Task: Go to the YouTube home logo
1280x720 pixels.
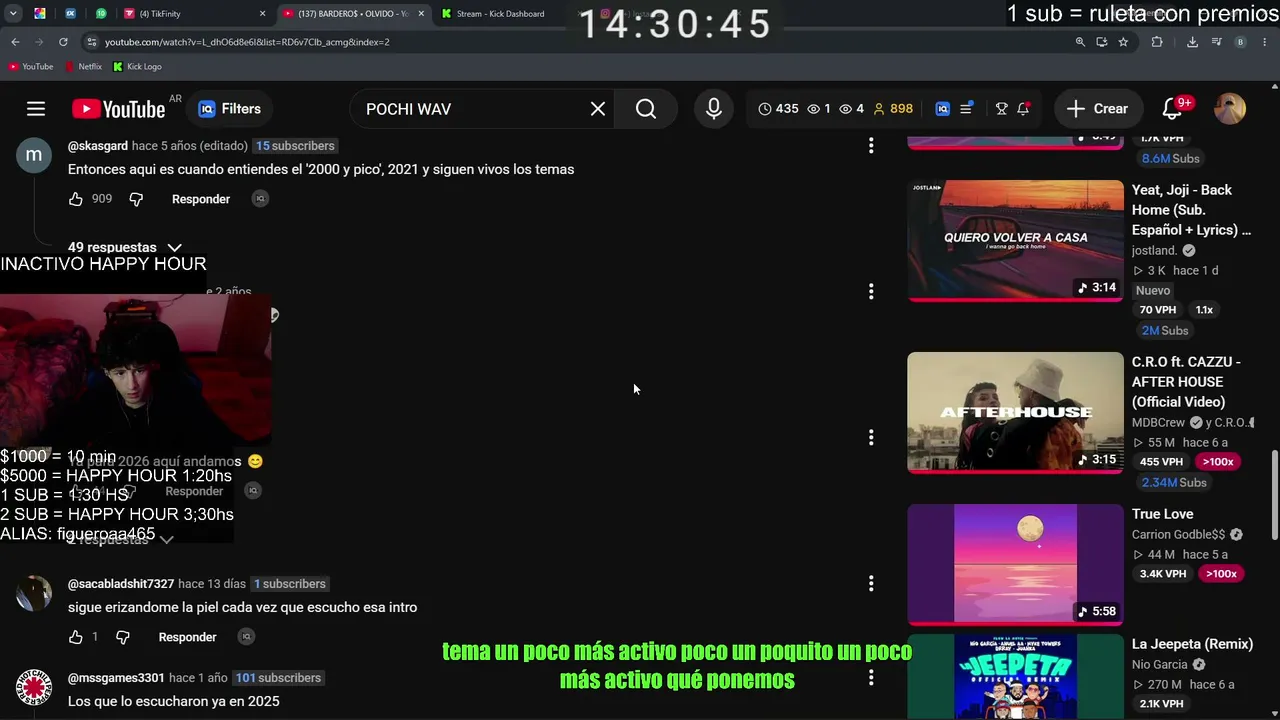Action: pos(118,109)
